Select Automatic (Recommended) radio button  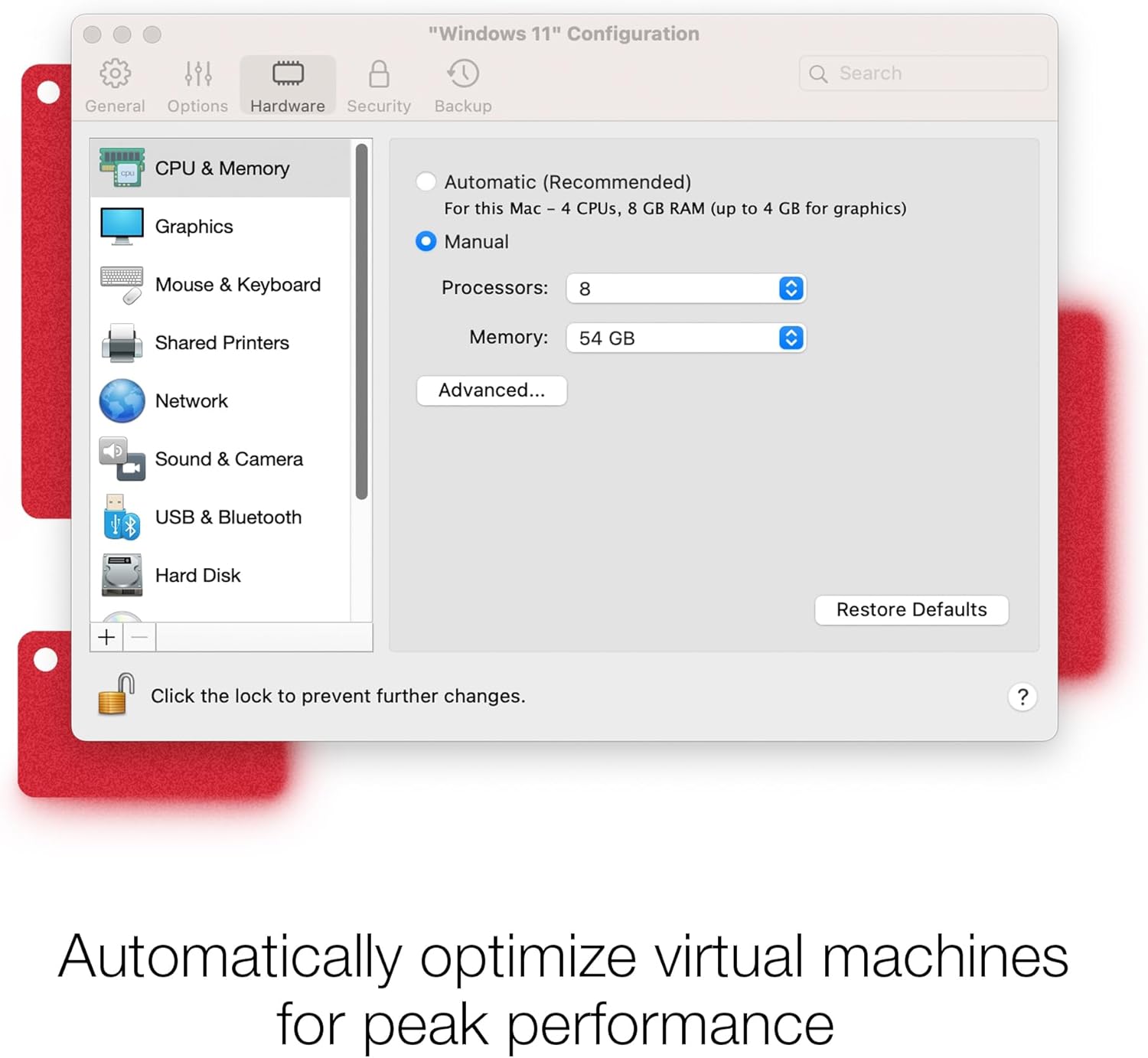(426, 182)
